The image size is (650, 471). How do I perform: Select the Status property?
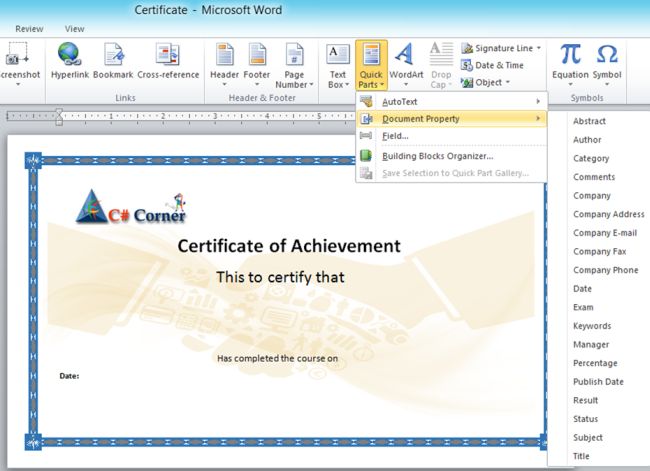(585, 419)
